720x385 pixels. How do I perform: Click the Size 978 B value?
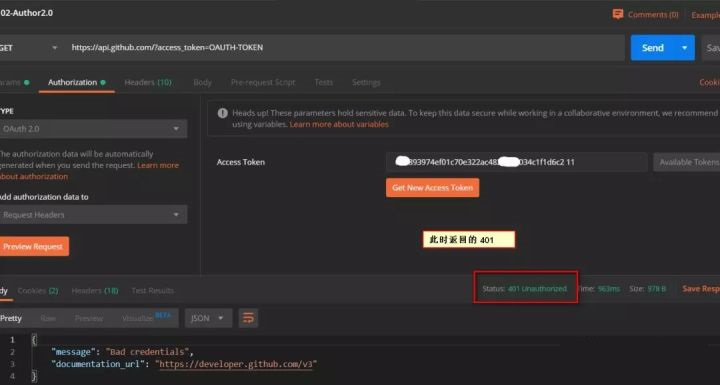click(657, 289)
